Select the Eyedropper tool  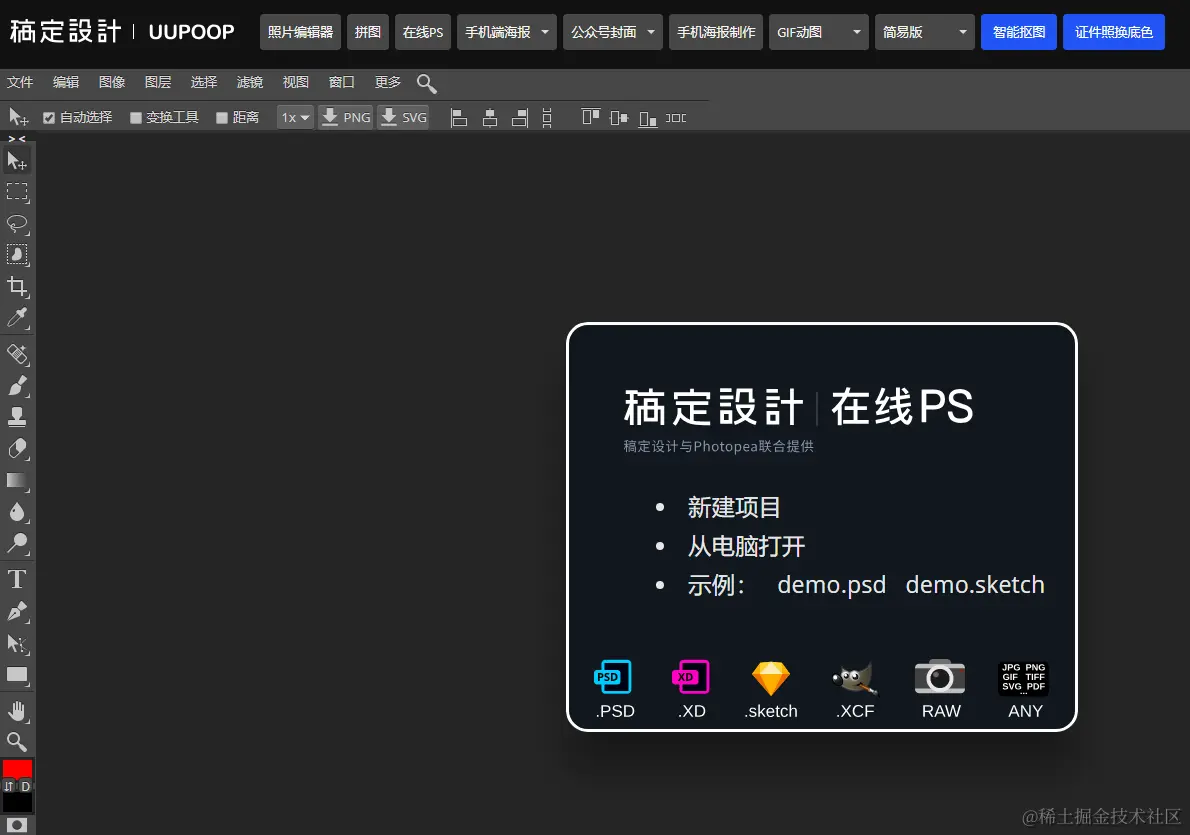pyautogui.click(x=17, y=317)
